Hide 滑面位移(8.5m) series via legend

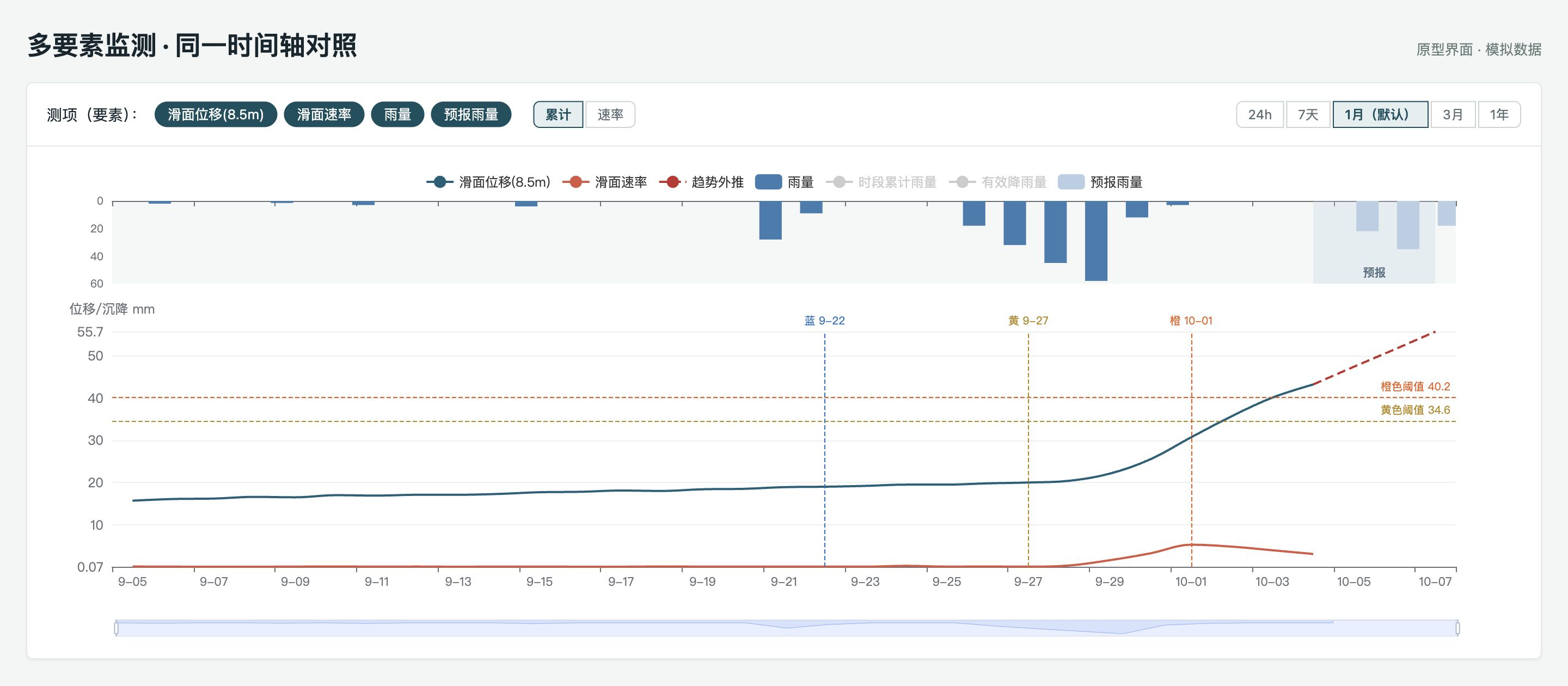488,182
